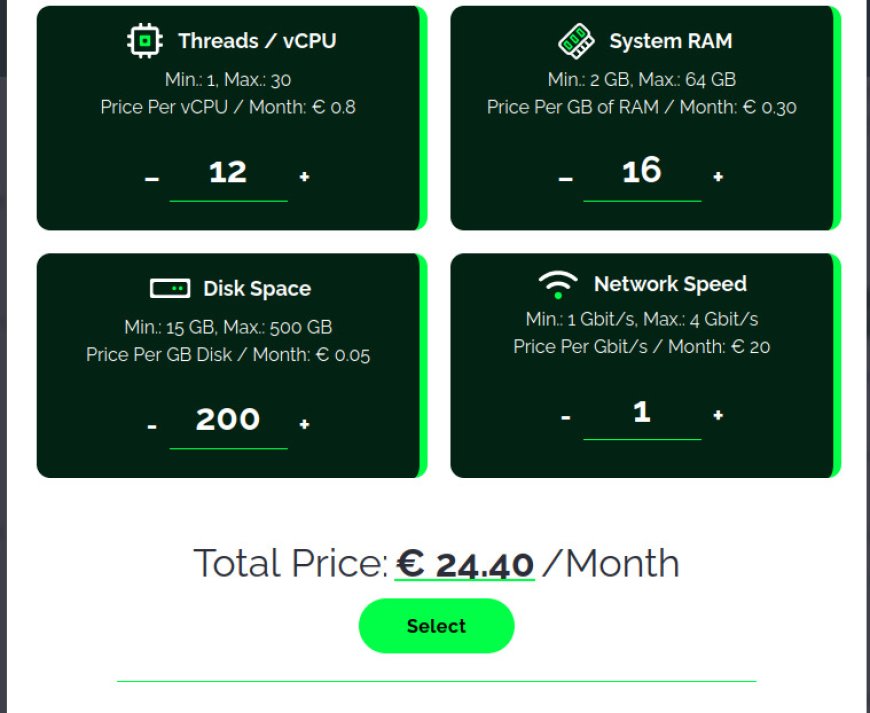Click the RAM module icon
This screenshot has width=870, height=713.
[576, 41]
